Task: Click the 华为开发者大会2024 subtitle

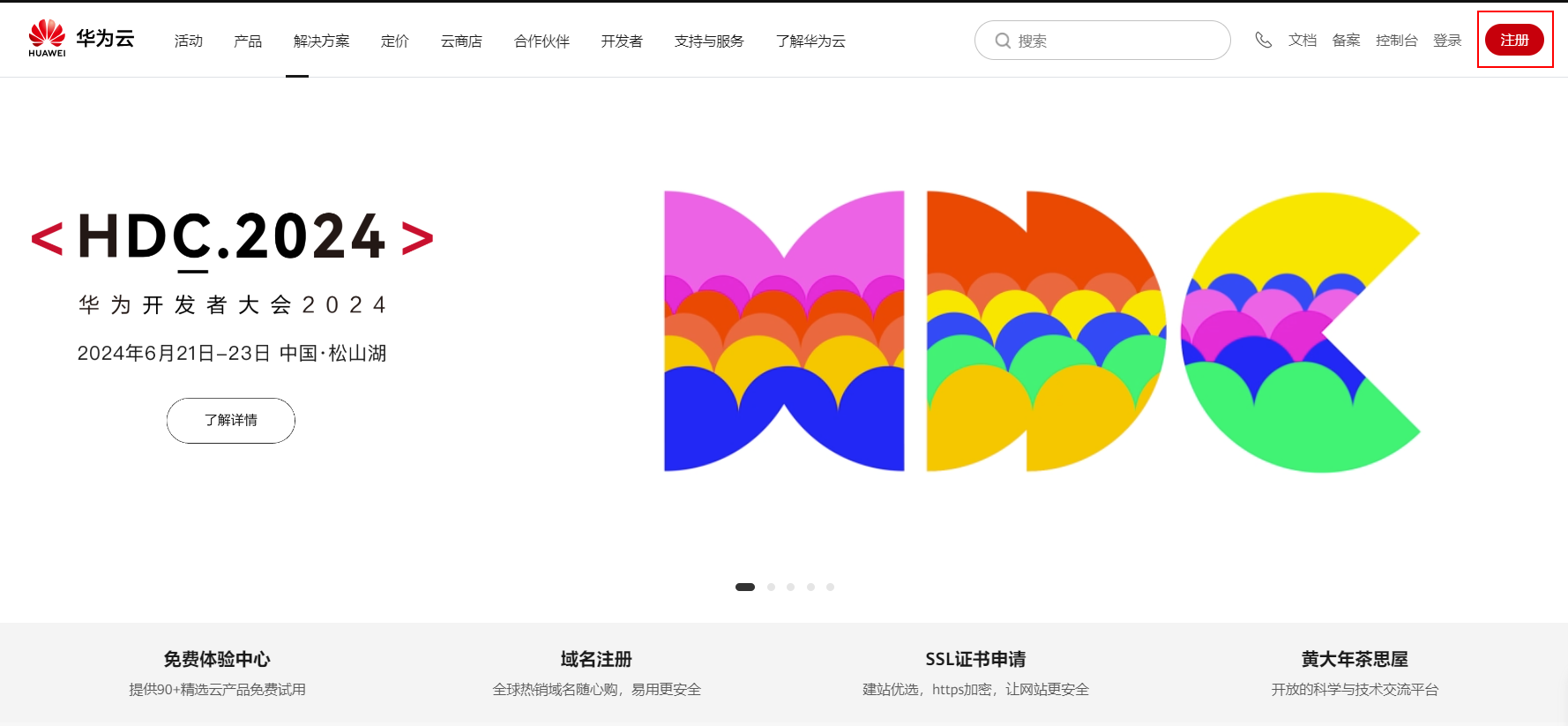Action: (x=233, y=305)
